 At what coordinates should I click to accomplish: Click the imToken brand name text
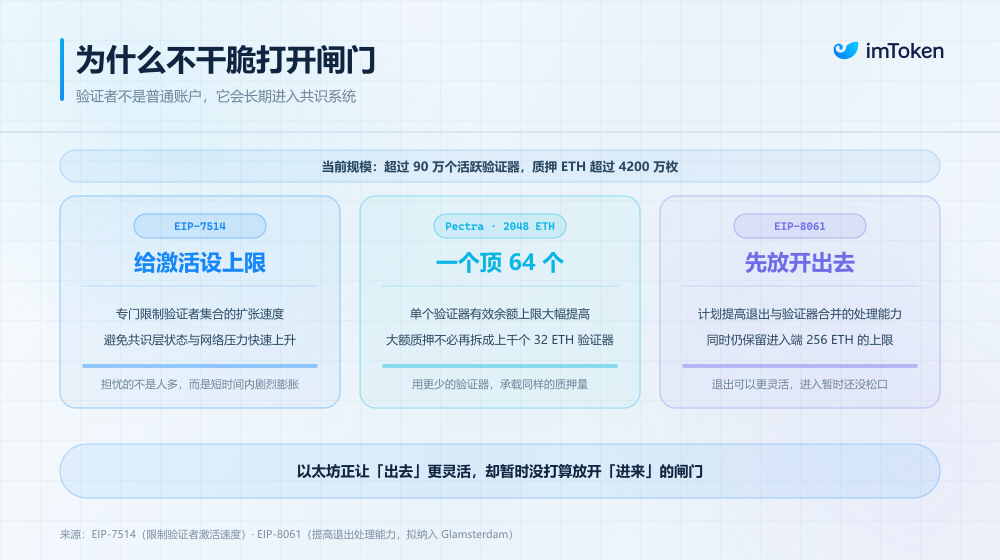[x=904, y=51]
